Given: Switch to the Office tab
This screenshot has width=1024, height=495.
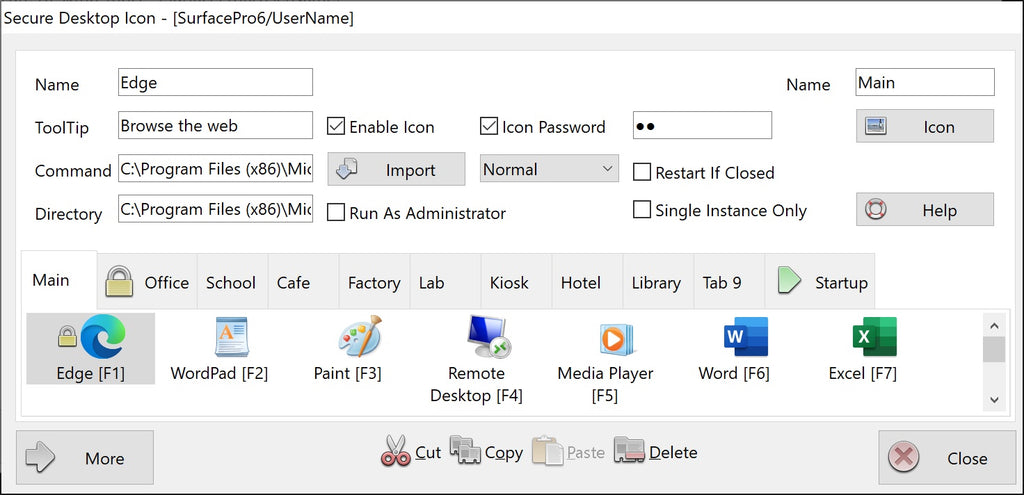Looking at the screenshot, I should click(148, 282).
